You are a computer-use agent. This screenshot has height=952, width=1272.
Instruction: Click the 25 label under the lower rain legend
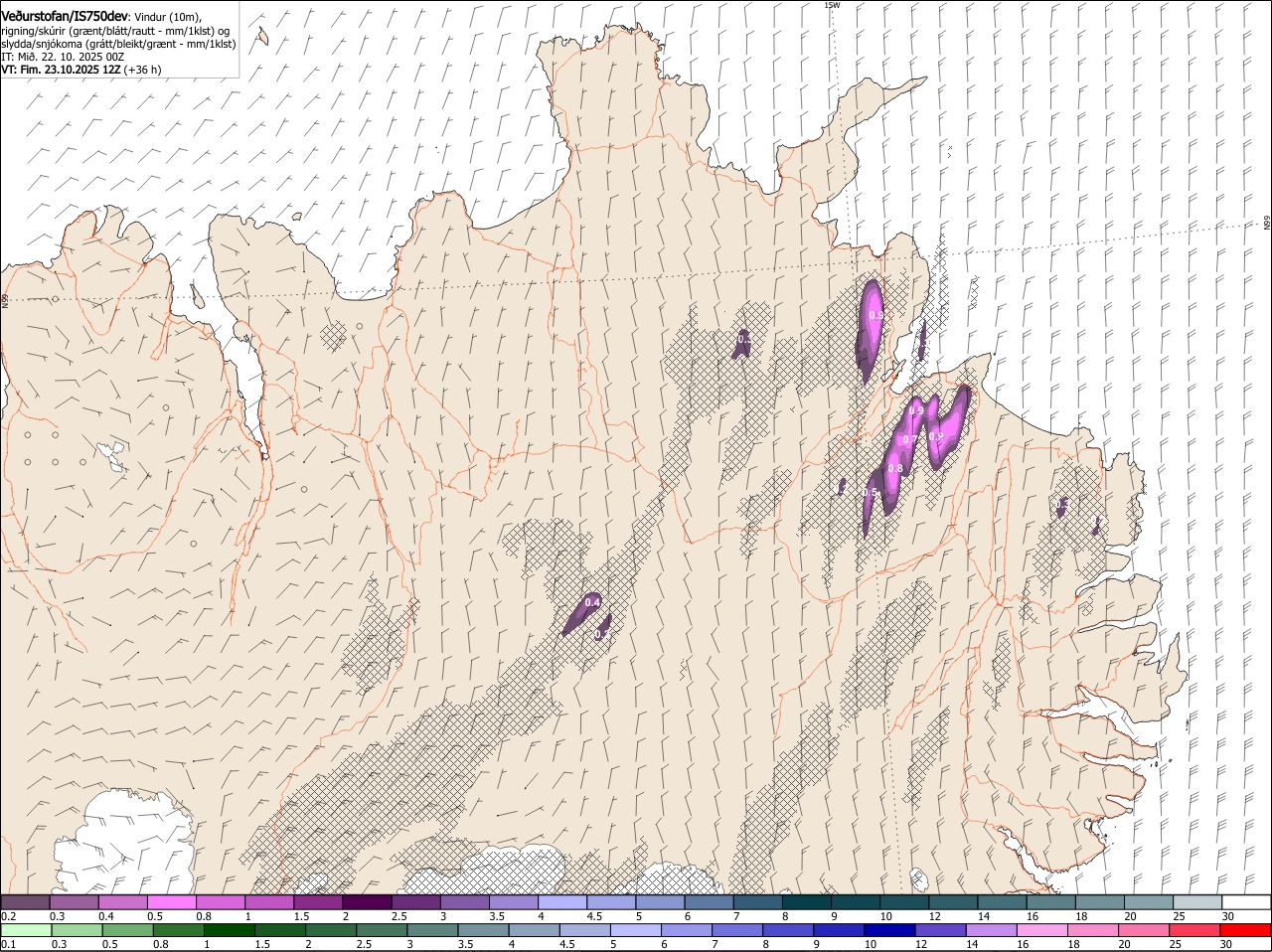click(1175, 943)
